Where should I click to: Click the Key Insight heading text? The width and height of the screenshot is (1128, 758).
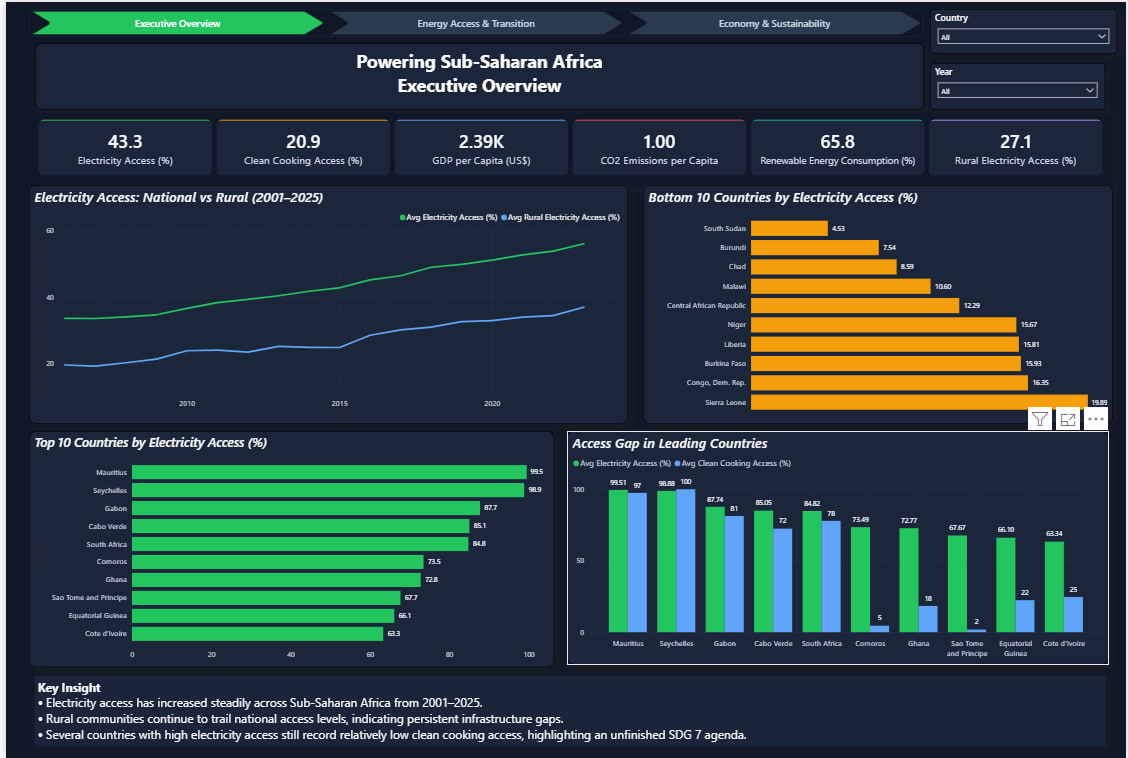point(69,688)
